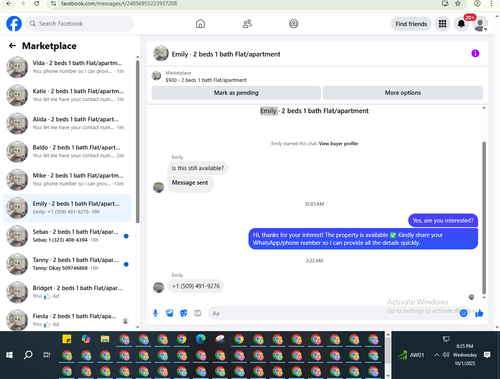The image size is (500, 379).
Task: Click the browser address bar URL
Action: pos(119,4)
